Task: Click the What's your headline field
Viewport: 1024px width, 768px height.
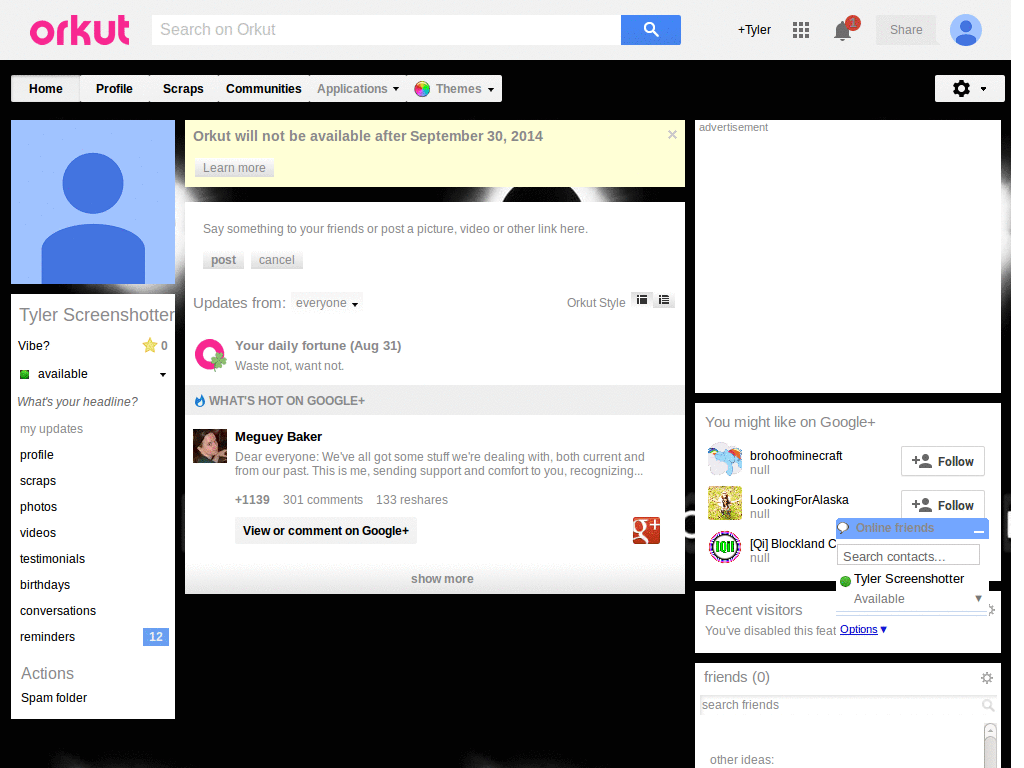Action: coord(78,402)
